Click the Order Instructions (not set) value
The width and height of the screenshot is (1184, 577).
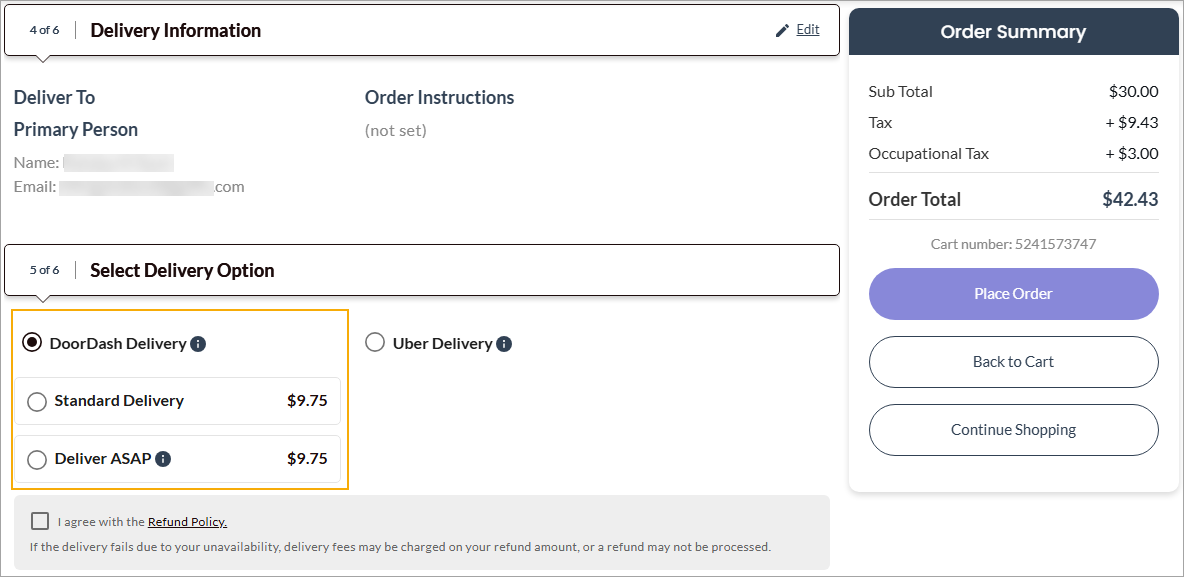tap(396, 130)
